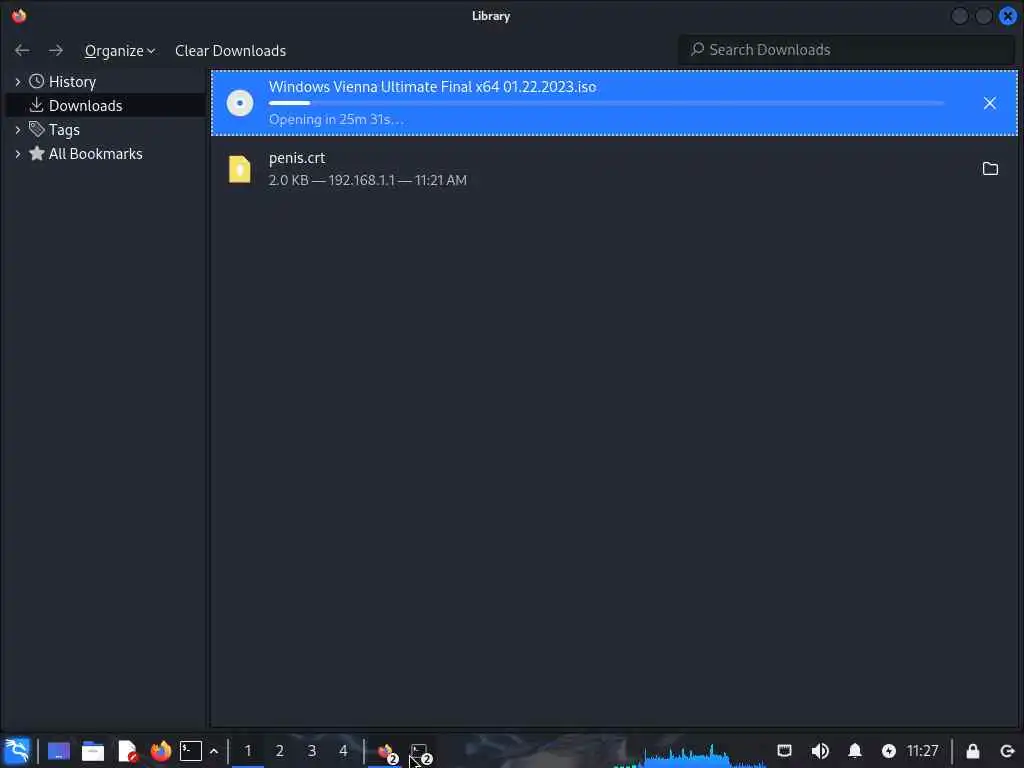The width and height of the screenshot is (1024, 768).
Task: Select All Bookmarks in the sidebar
Action: (95, 154)
